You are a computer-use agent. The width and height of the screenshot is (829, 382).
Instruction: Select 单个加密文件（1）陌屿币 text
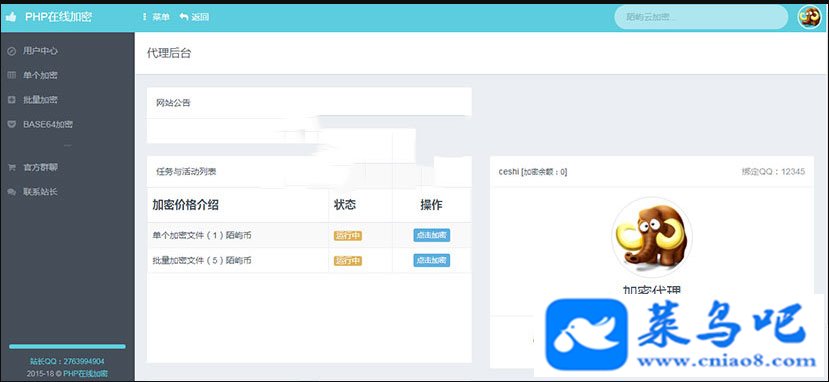tap(201, 235)
